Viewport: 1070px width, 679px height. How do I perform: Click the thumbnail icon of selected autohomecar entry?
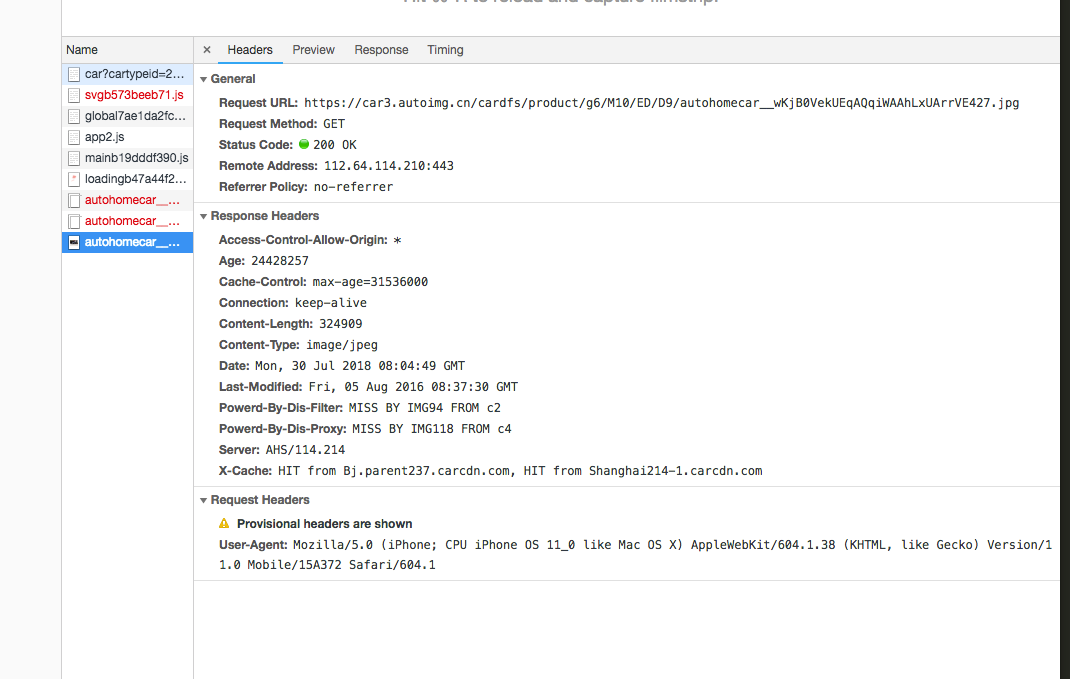click(73, 241)
